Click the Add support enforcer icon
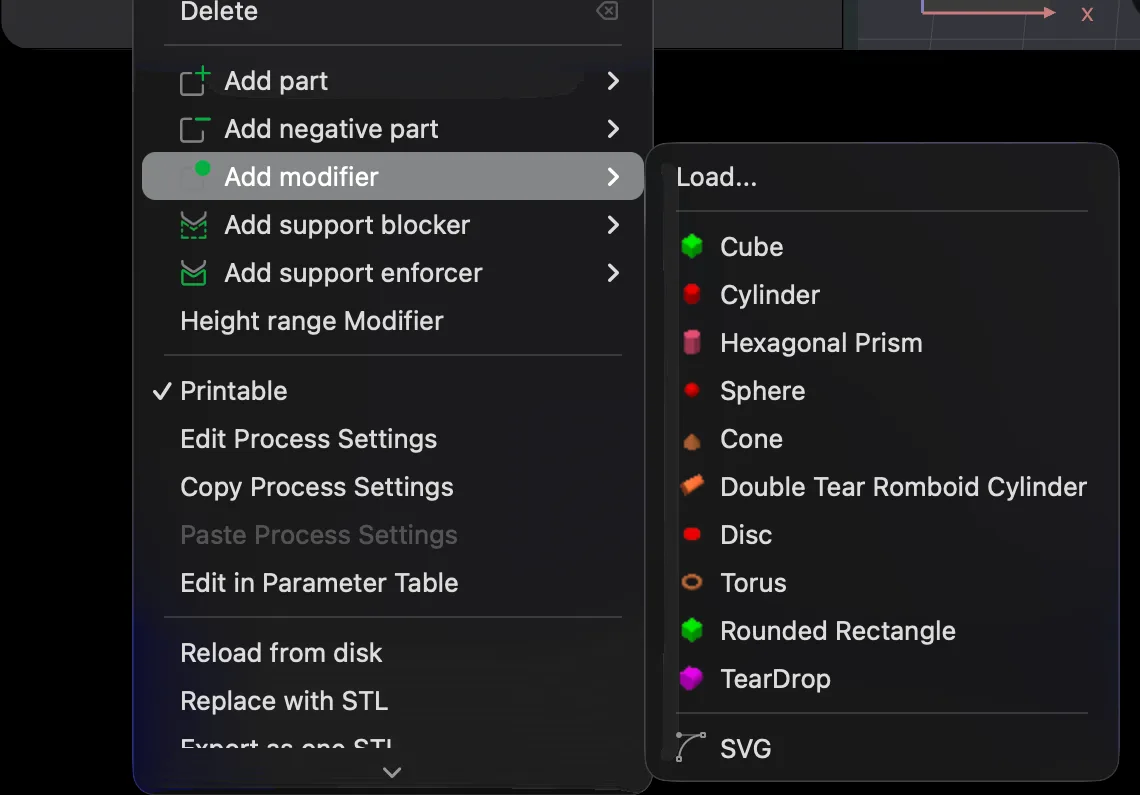This screenshot has width=1140, height=795. click(x=193, y=273)
